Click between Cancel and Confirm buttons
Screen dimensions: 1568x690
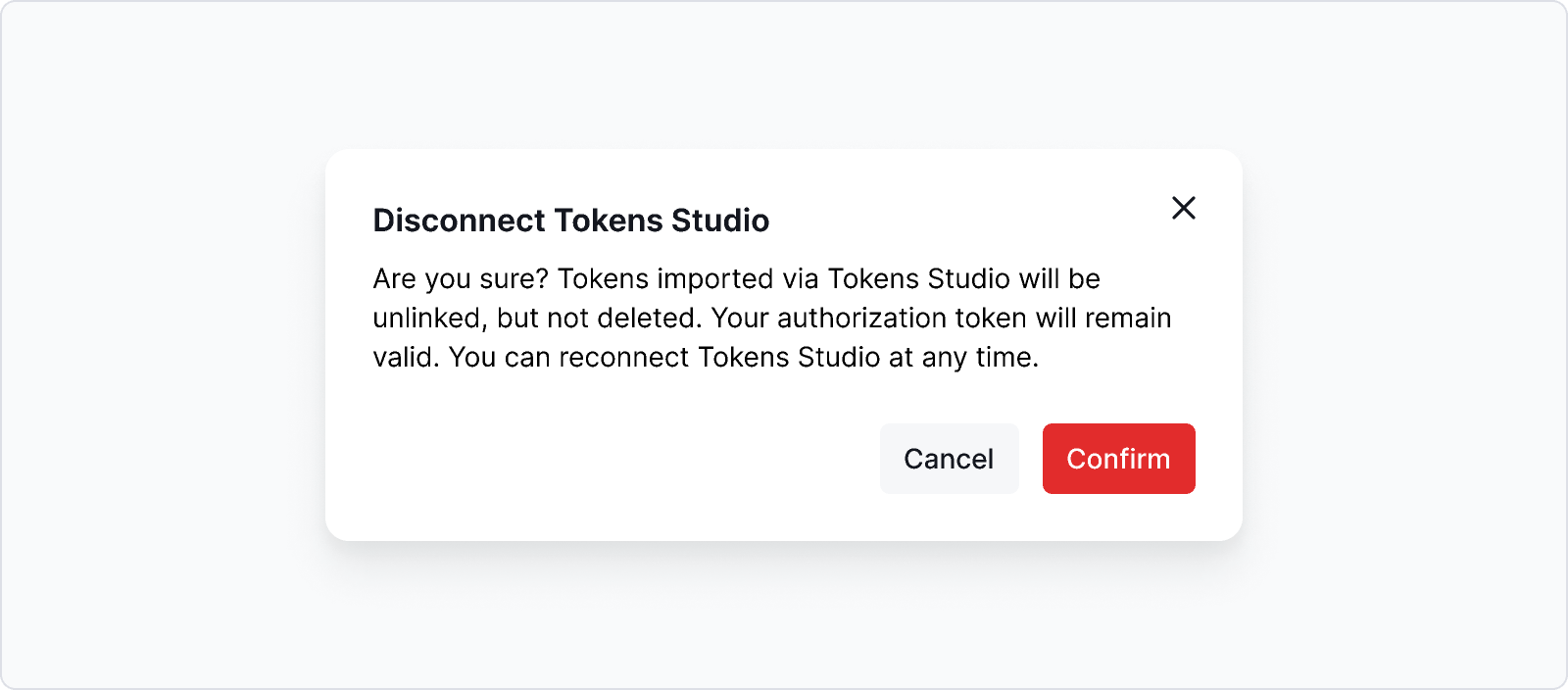[x=1030, y=458]
